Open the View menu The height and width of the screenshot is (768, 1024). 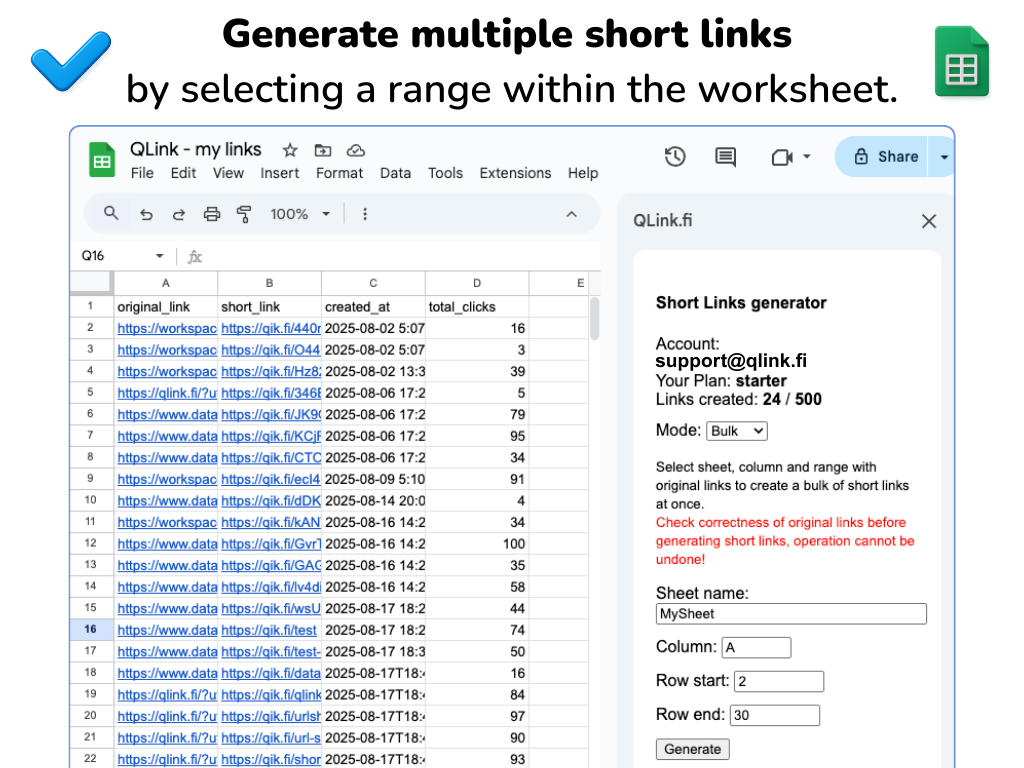pyautogui.click(x=228, y=173)
